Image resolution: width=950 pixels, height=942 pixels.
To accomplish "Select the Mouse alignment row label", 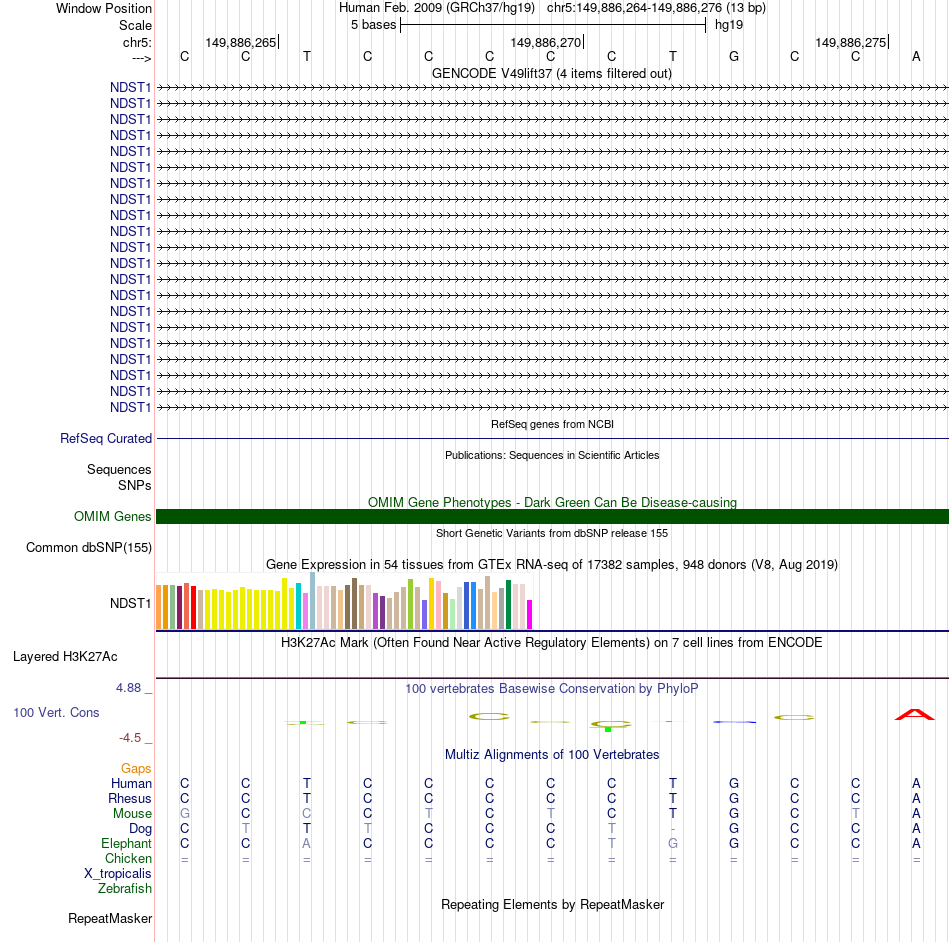I will point(132,814).
